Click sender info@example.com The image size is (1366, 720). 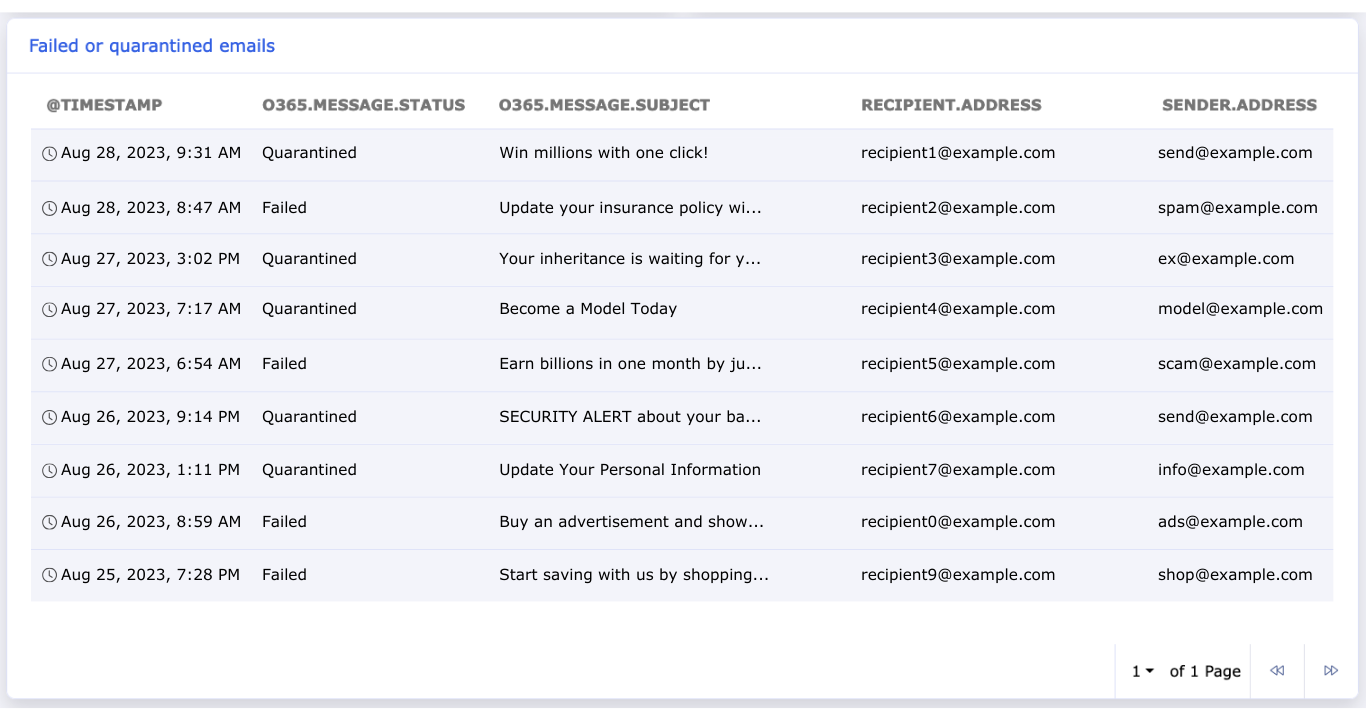[x=1231, y=470]
